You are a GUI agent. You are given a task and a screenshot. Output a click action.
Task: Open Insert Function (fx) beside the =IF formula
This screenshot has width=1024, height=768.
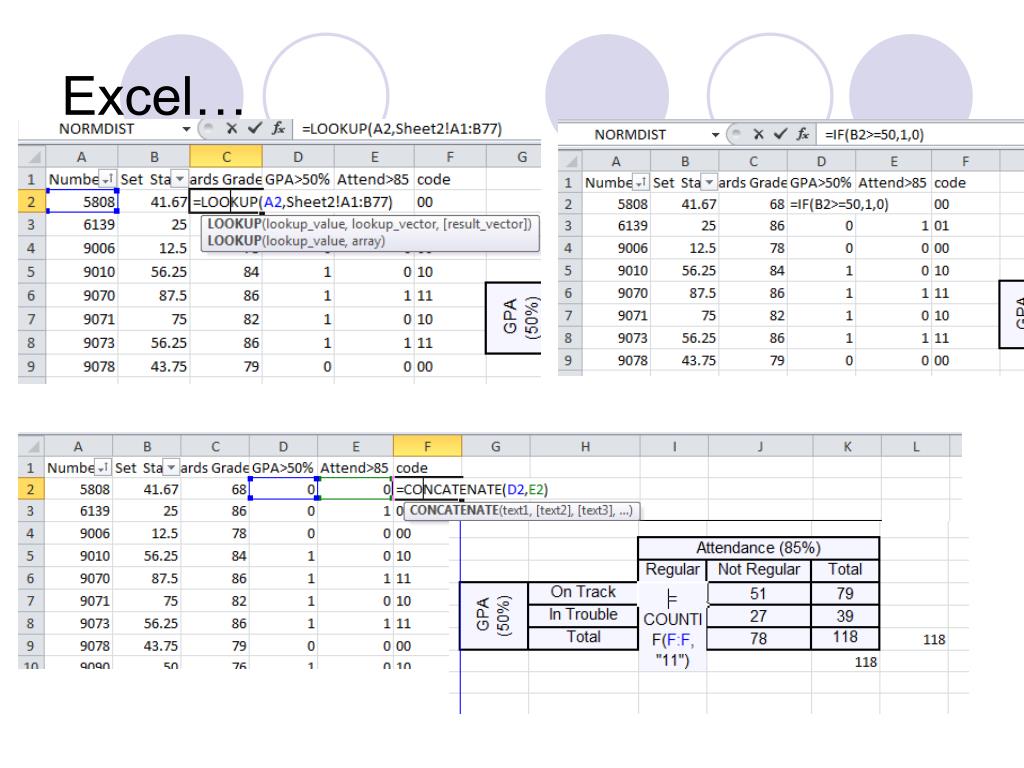click(803, 134)
